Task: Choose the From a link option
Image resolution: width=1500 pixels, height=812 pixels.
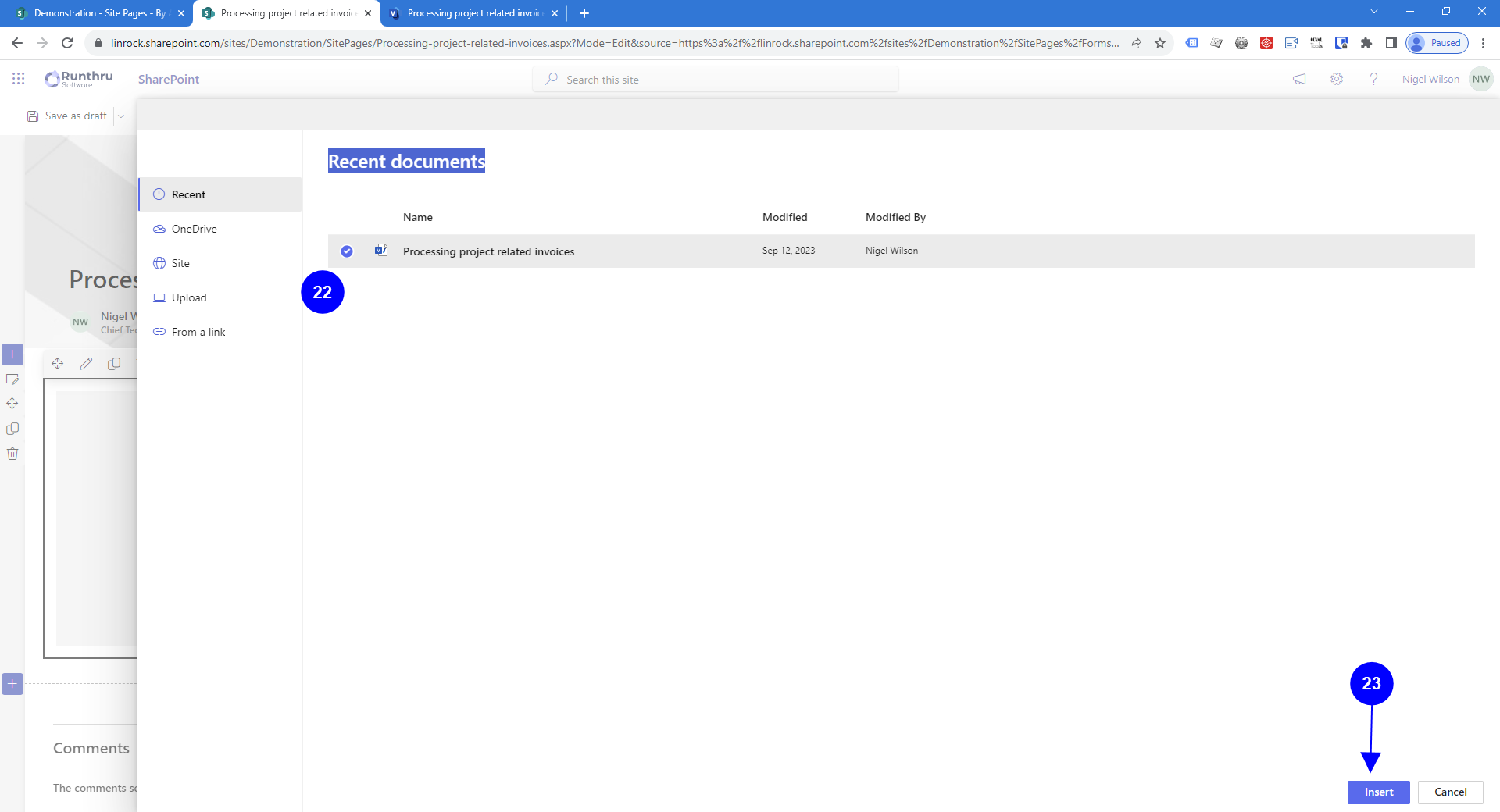Action: (x=198, y=332)
